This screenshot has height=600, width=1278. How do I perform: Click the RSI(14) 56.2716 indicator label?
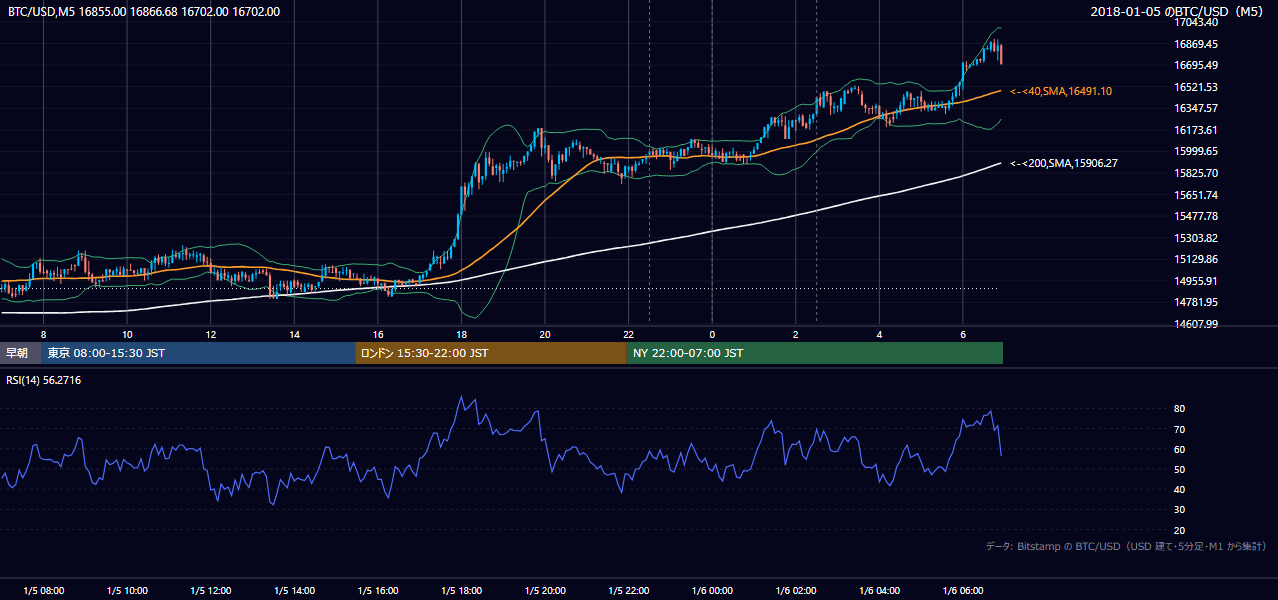click(x=44, y=380)
